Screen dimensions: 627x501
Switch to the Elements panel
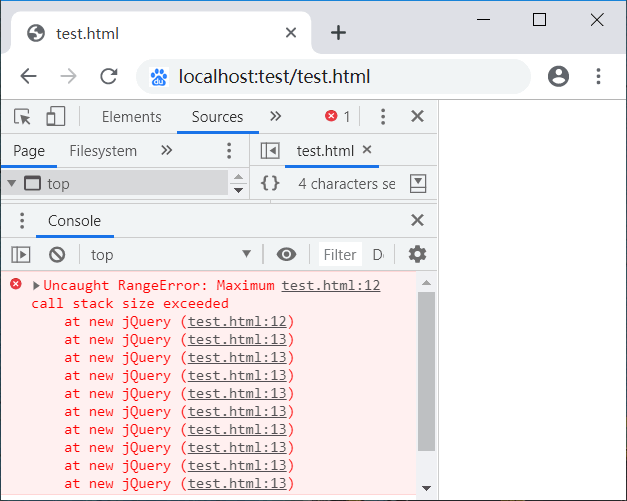click(x=132, y=117)
